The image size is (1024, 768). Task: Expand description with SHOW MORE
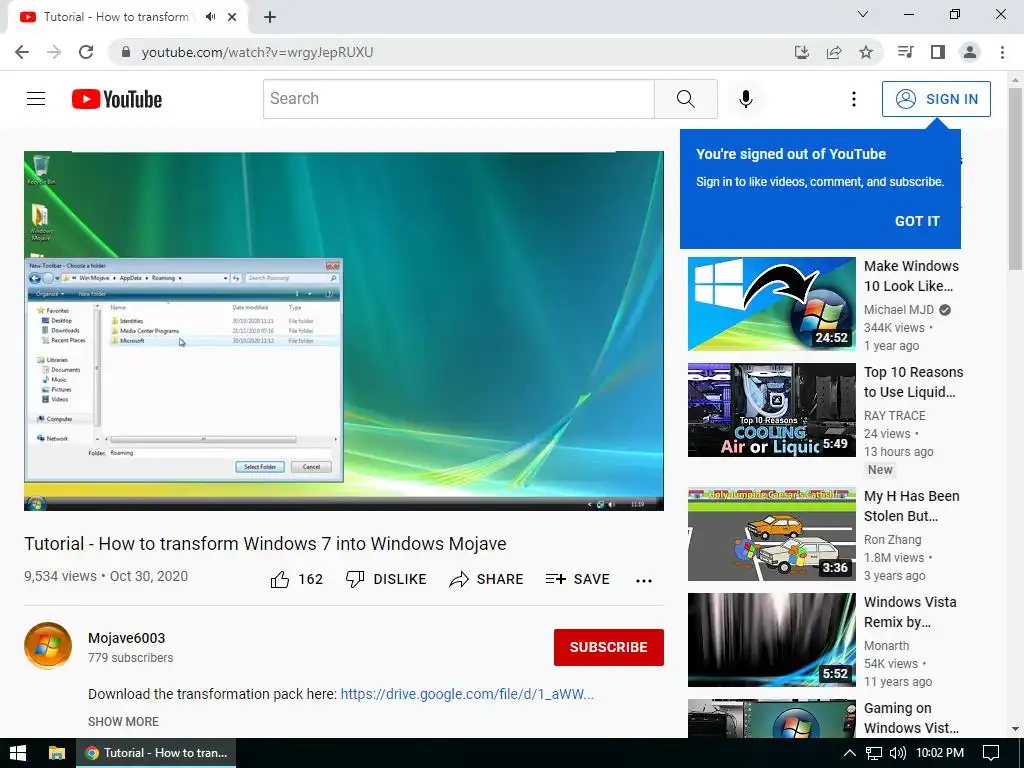(x=123, y=722)
